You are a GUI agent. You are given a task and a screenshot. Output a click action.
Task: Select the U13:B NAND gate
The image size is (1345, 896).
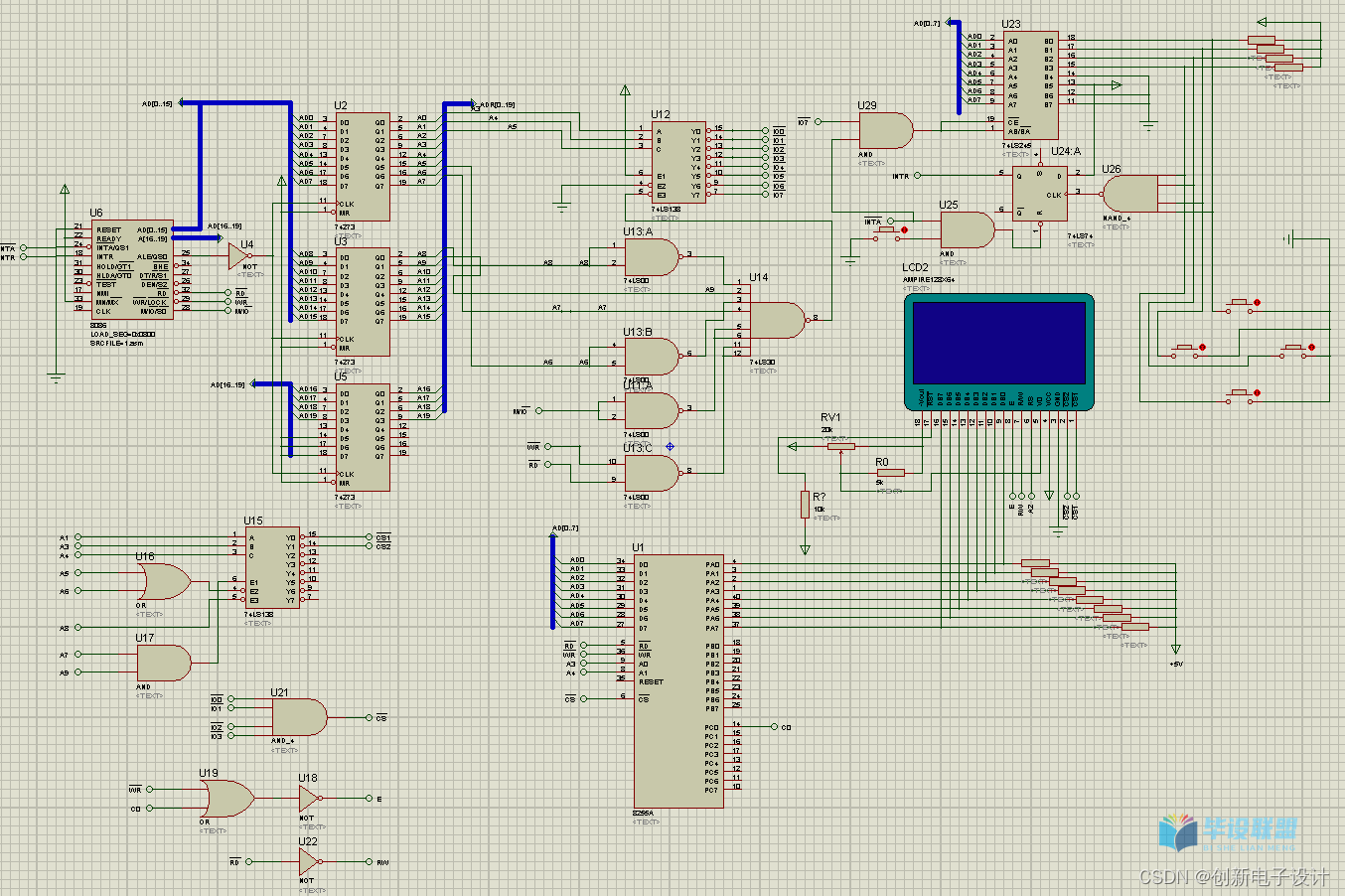tap(653, 356)
